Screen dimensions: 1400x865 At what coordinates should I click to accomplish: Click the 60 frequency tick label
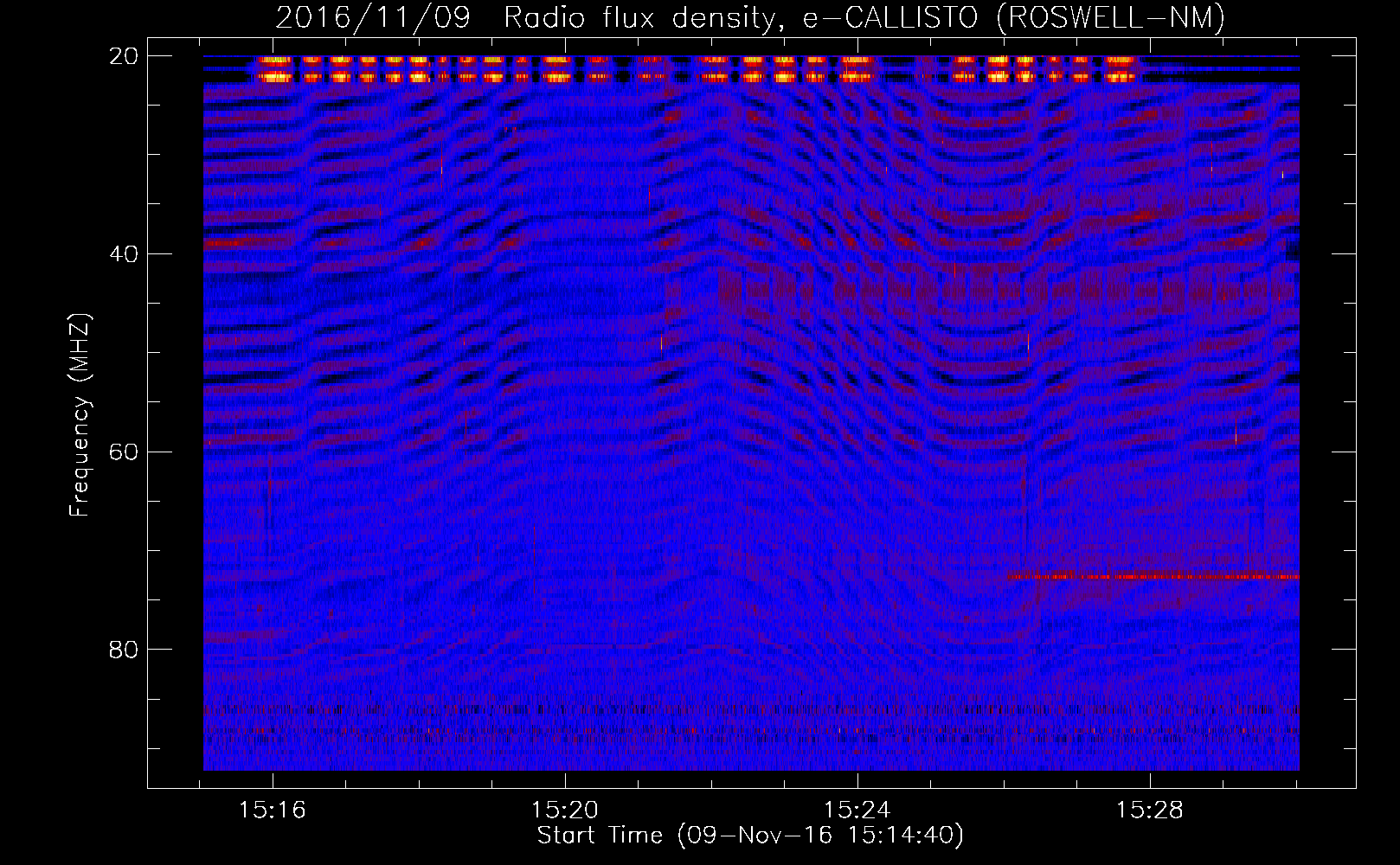[124, 452]
